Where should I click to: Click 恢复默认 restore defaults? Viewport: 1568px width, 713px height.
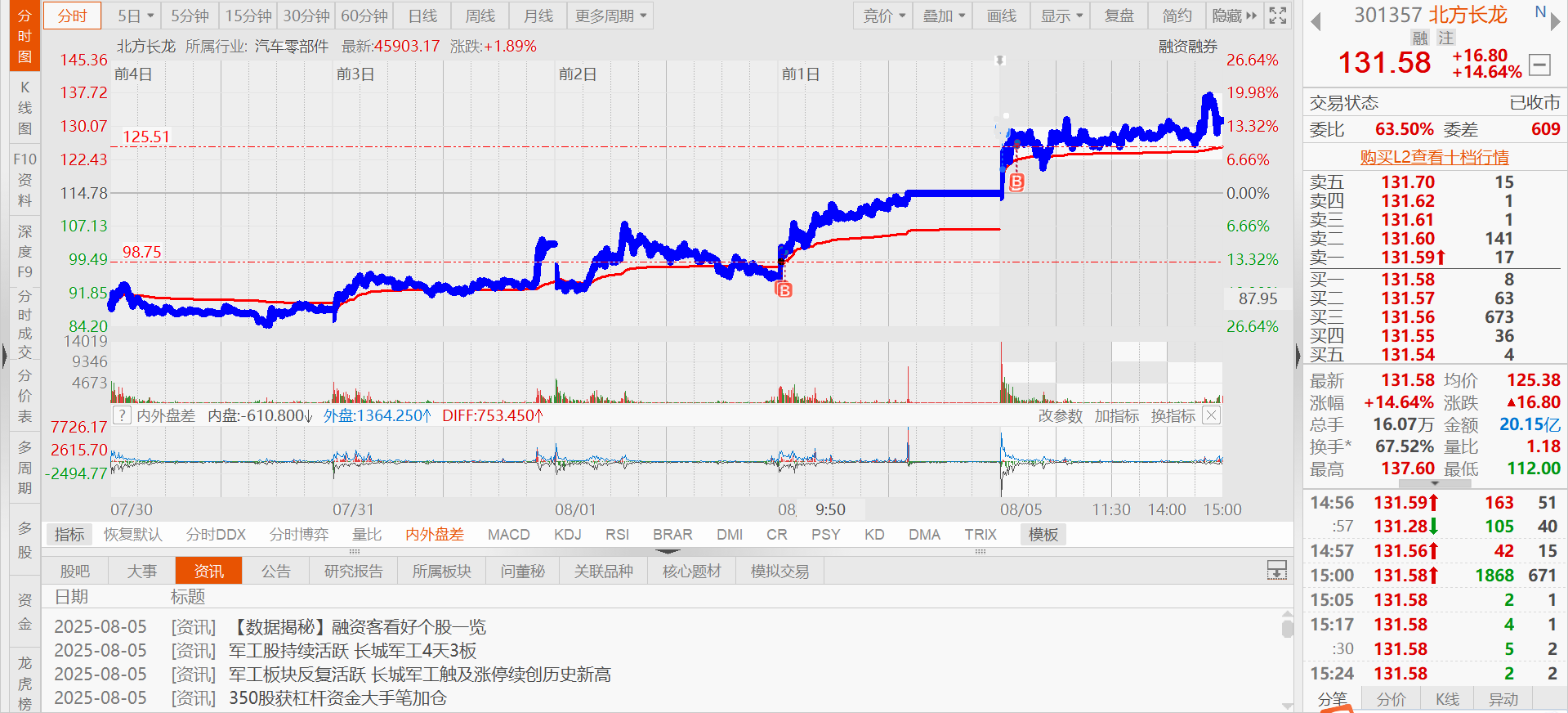133,534
